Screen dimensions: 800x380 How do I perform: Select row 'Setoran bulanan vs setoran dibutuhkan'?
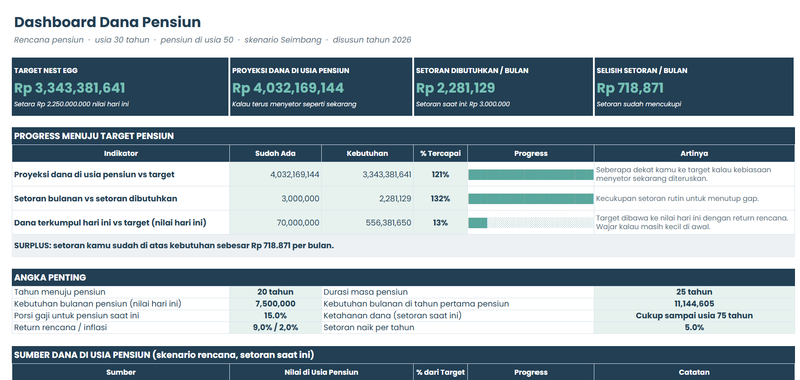[403, 198]
